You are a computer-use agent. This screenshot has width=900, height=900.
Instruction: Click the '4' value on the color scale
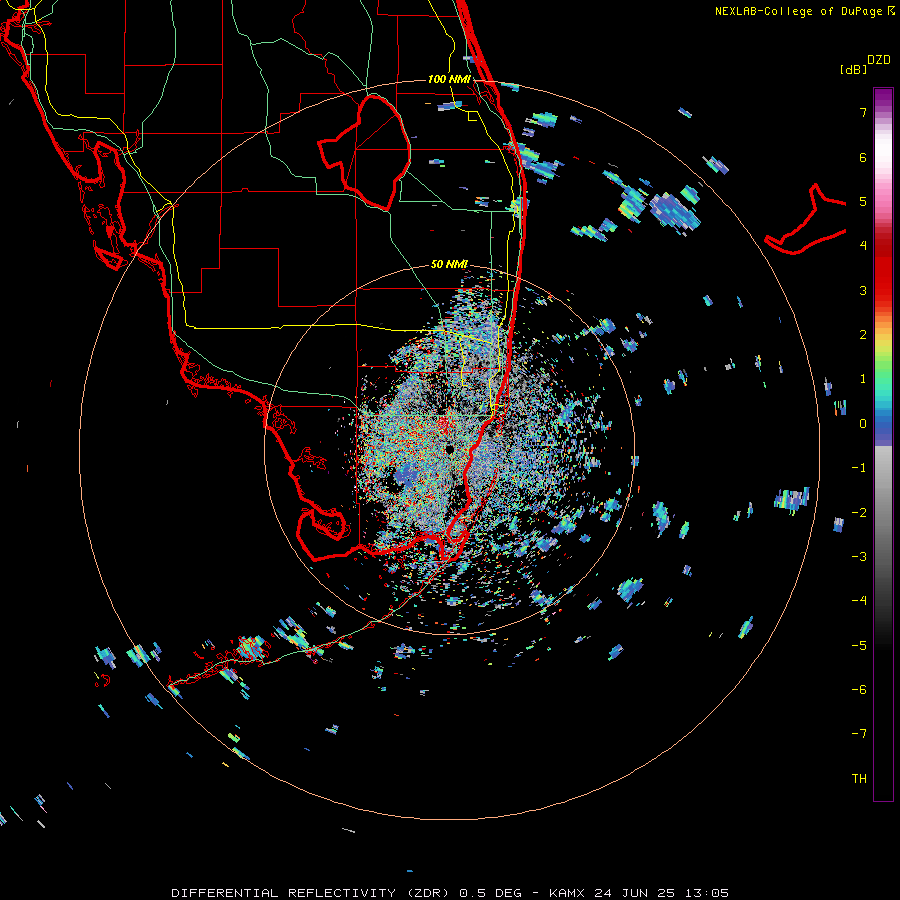pos(863,246)
